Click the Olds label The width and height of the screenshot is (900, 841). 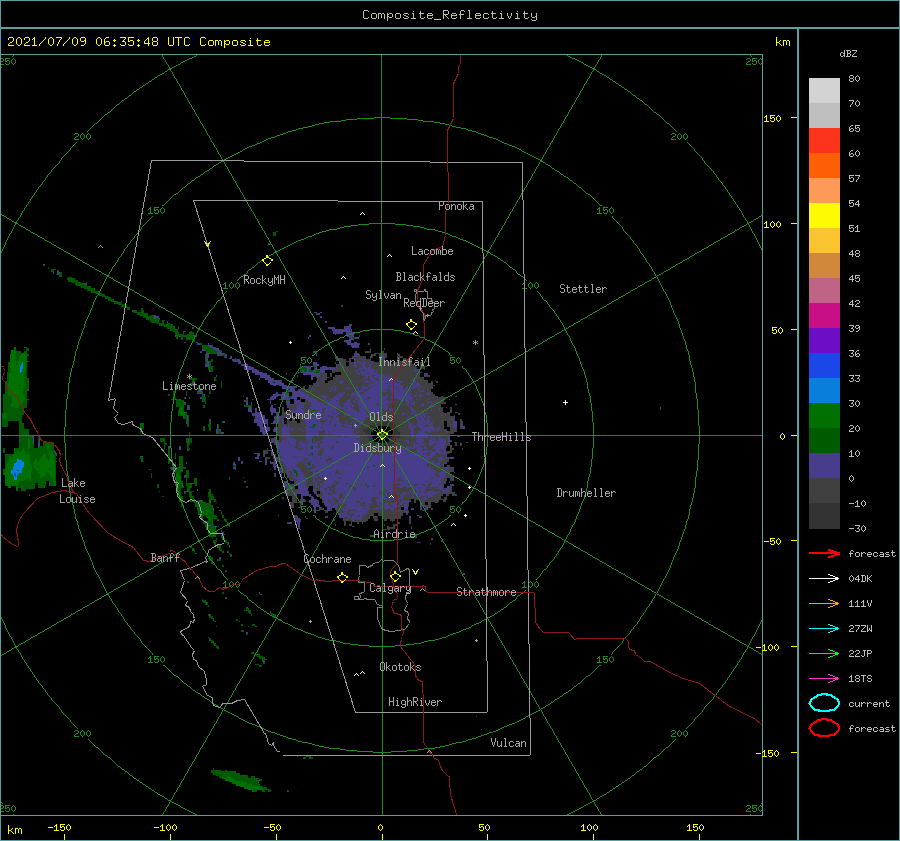tap(381, 417)
